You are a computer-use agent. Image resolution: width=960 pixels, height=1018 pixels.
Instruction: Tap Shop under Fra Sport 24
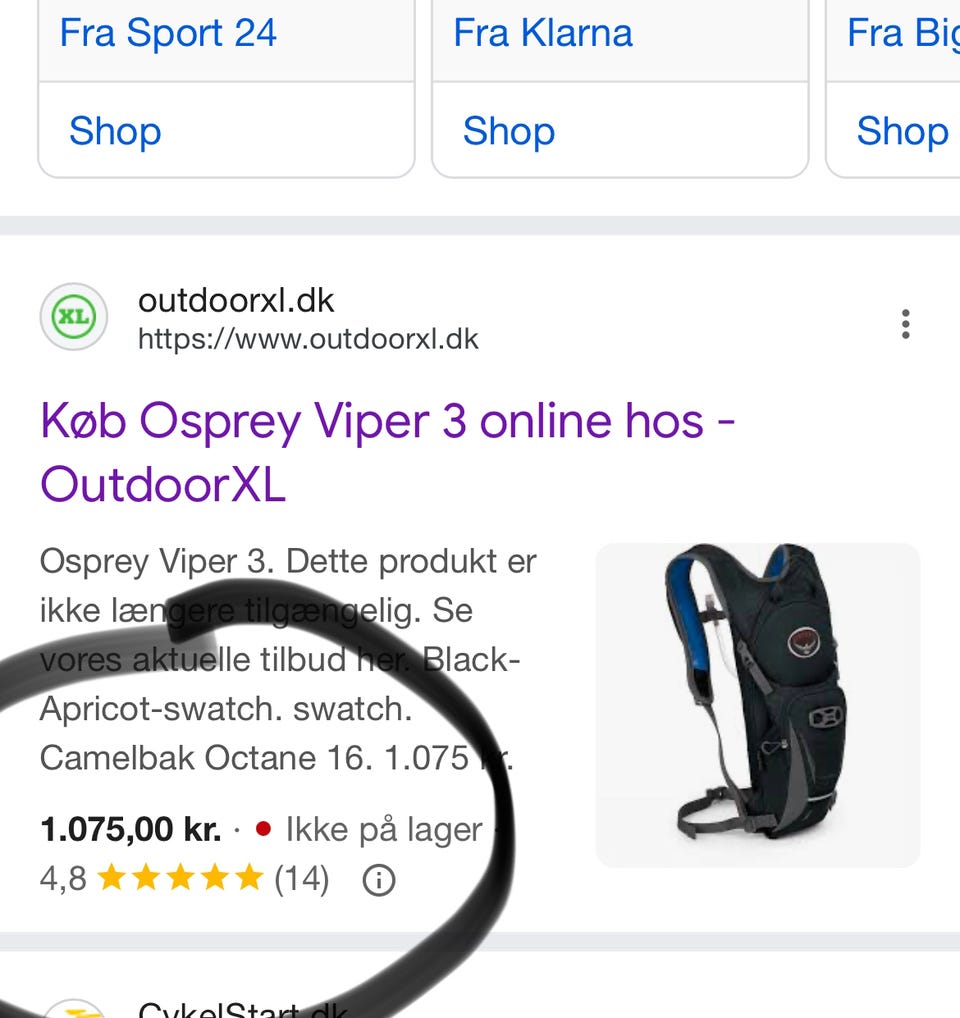(115, 131)
